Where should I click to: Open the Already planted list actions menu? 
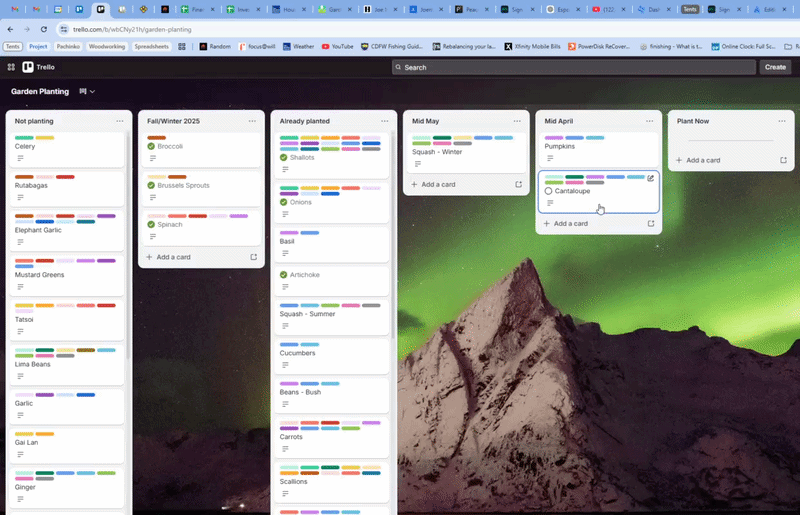coord(385,121)
